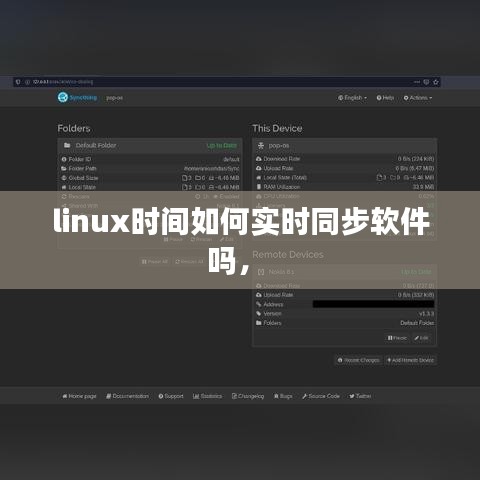Open the Documentation footer link
Image resolution: width=480 pixels, height=480 pixels.
coord(127,396)
